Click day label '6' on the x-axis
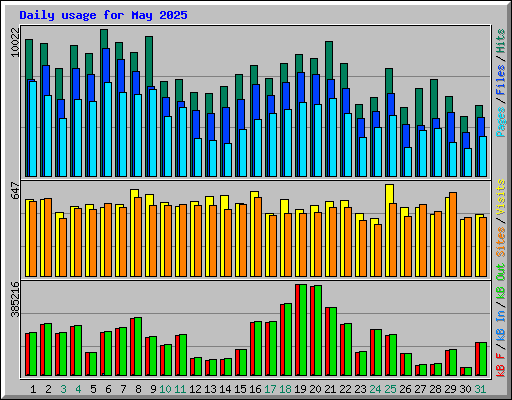Viewport: 512px width, 400px height. 108,389
